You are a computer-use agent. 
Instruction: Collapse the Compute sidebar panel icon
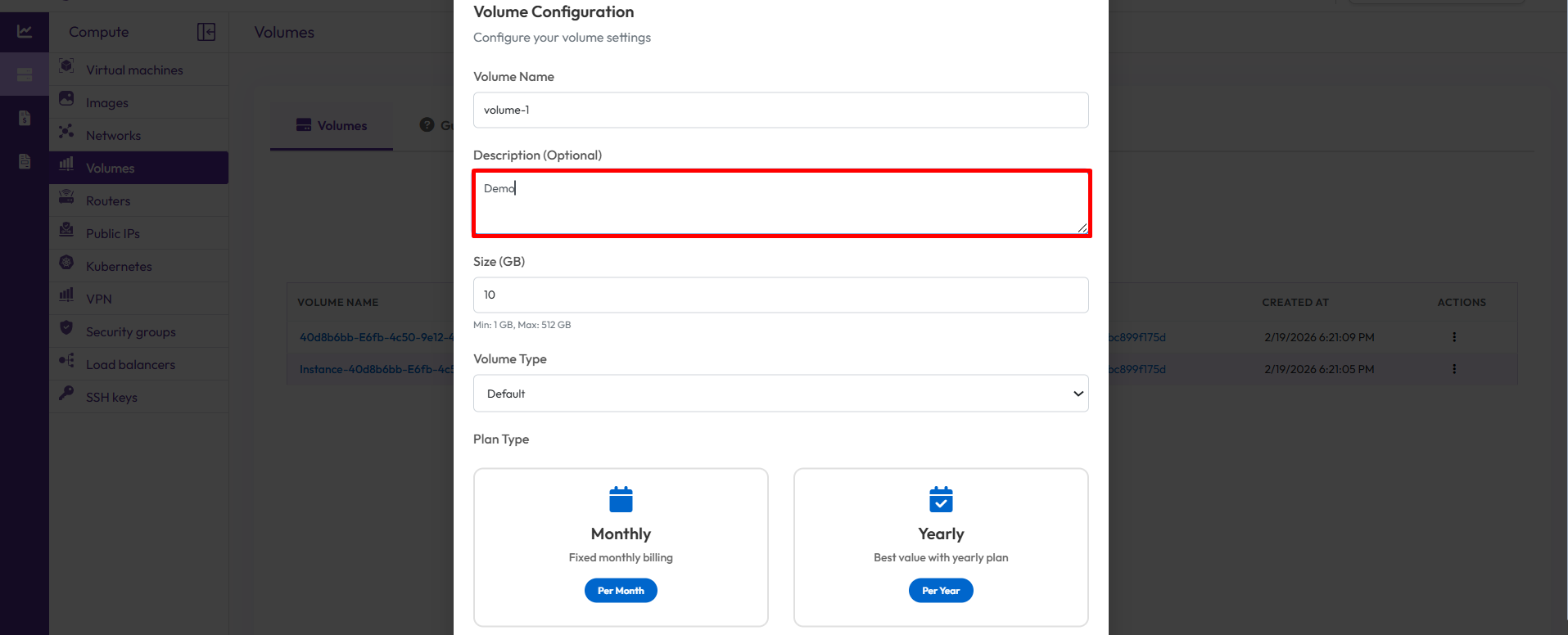pos(206,32)
